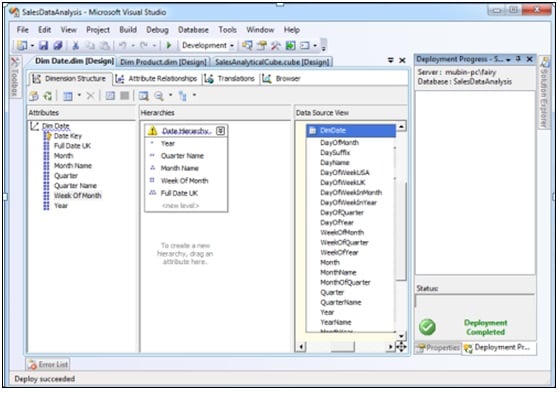
Task: Click the Find Table icon in dimension toolbar
Action: pos(143,96)
